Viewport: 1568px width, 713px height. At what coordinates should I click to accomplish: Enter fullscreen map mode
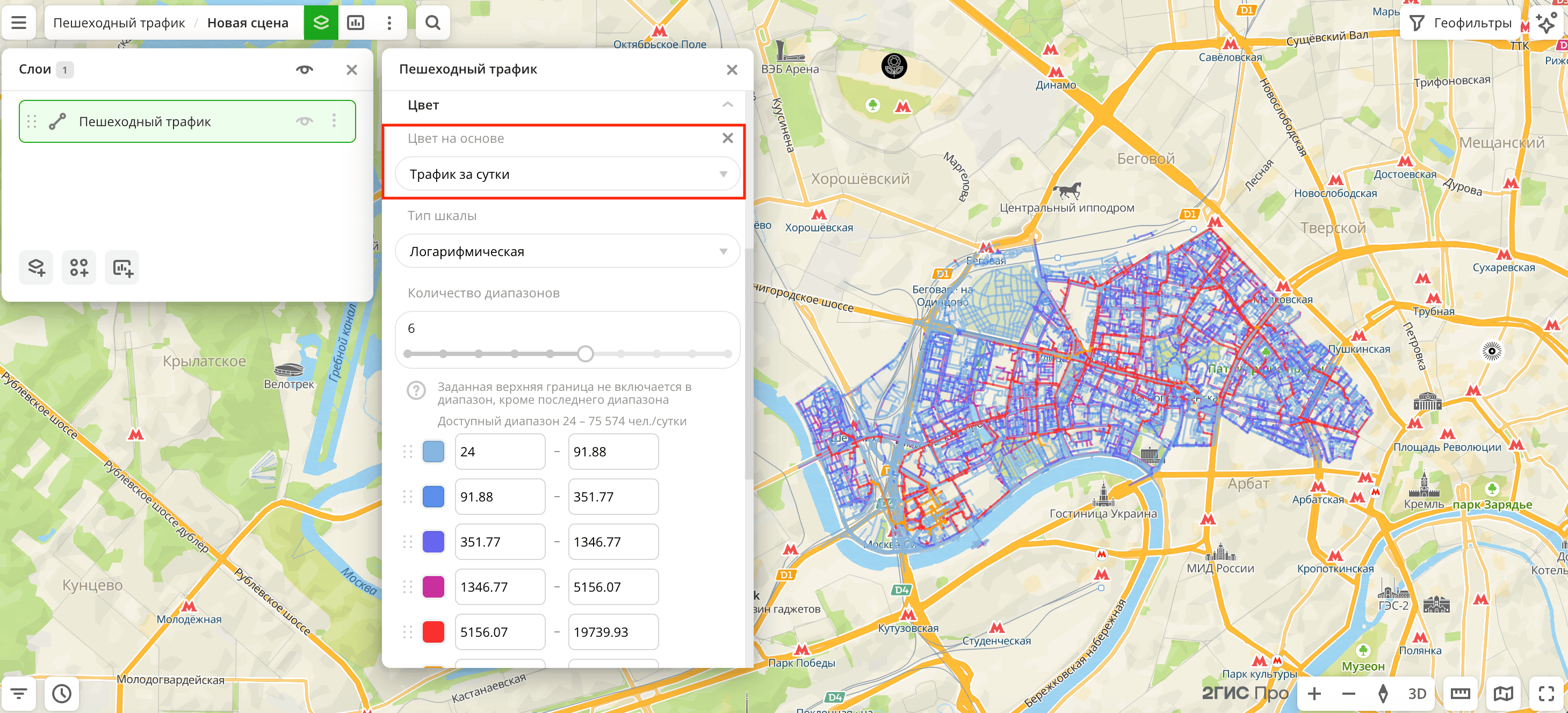tap(1546, 693)
